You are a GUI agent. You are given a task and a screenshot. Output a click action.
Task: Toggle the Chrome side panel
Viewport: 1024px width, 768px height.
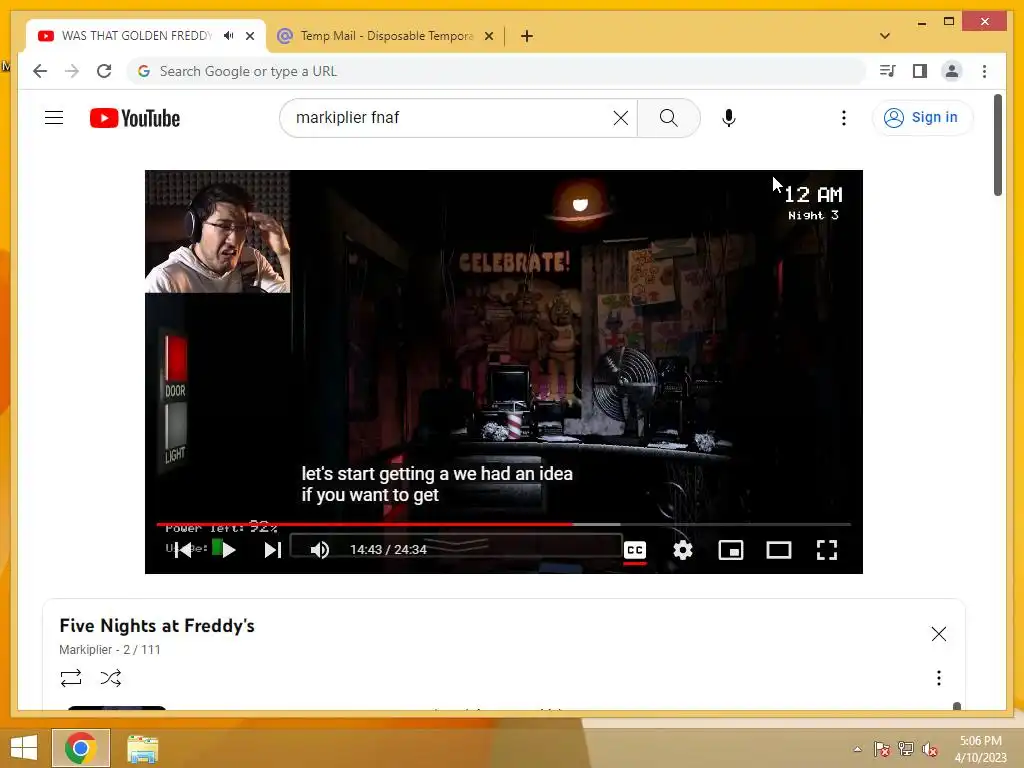tap(920, 71)
